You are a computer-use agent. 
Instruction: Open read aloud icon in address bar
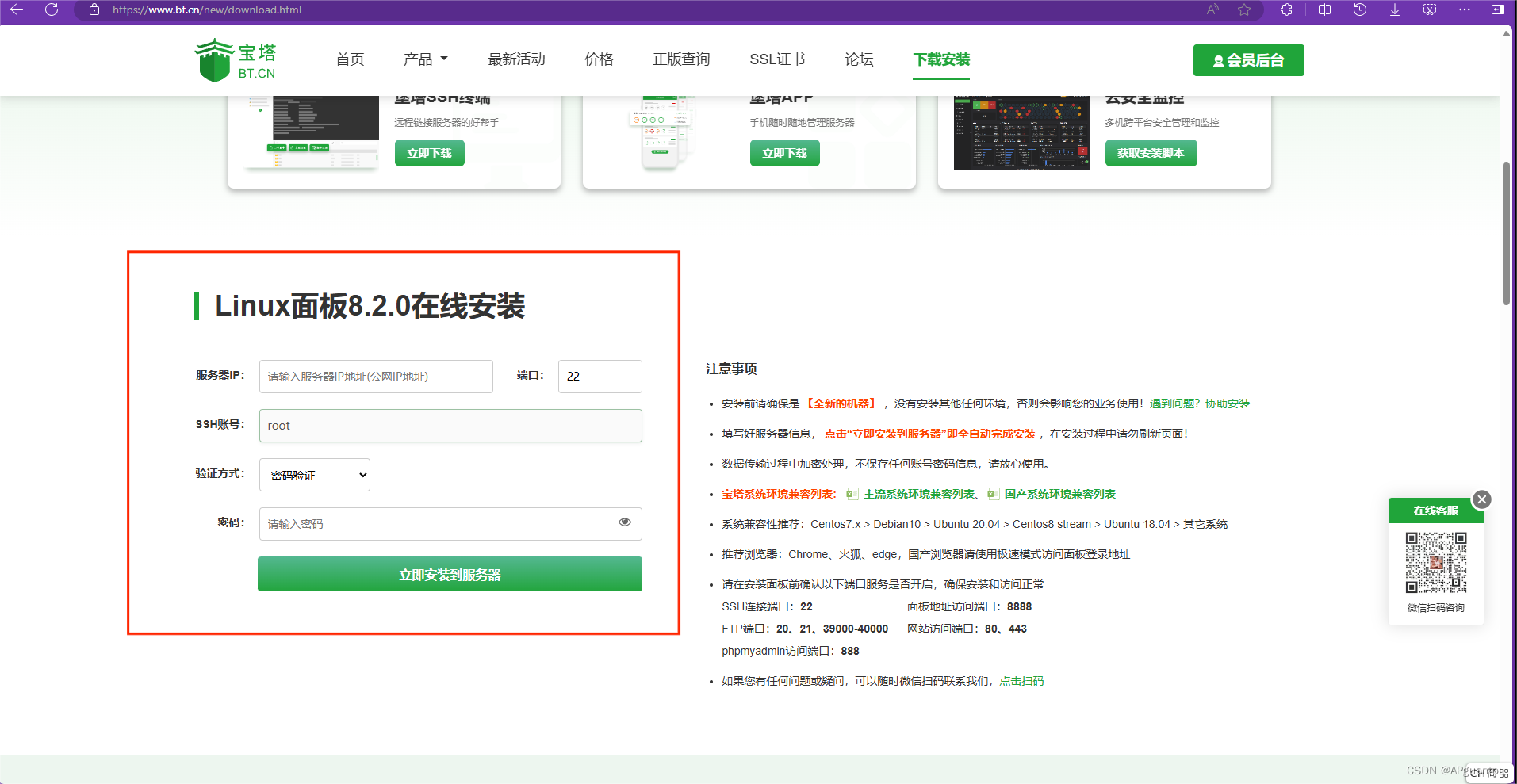tap(1212, 10)
